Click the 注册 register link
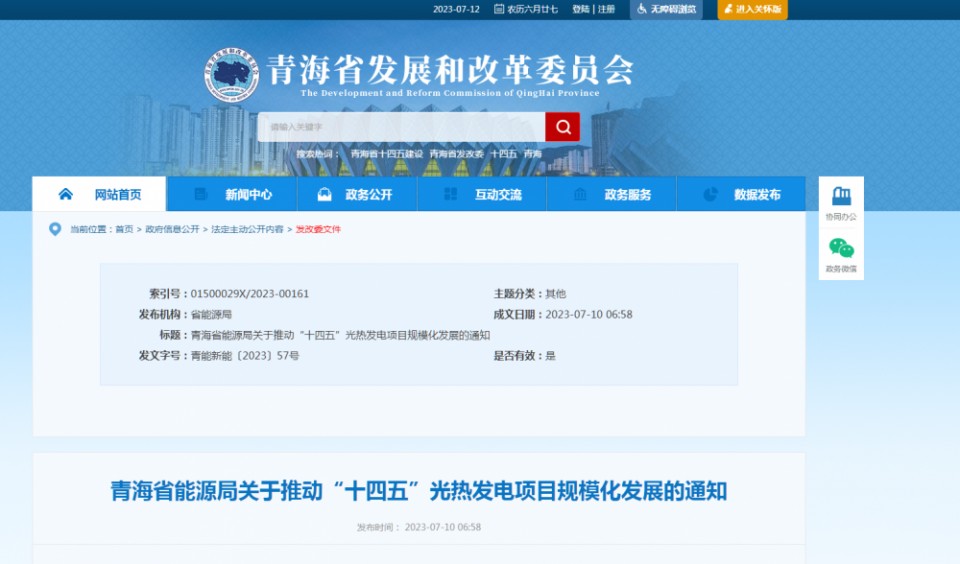Screen dimensions: 960x564 click(x=607, y=9)
